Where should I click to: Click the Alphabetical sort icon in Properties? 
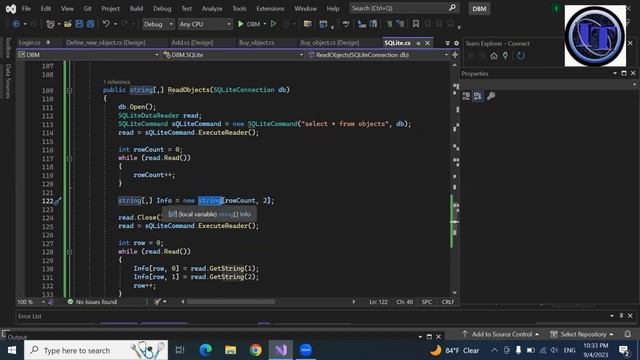coord(478,96)
